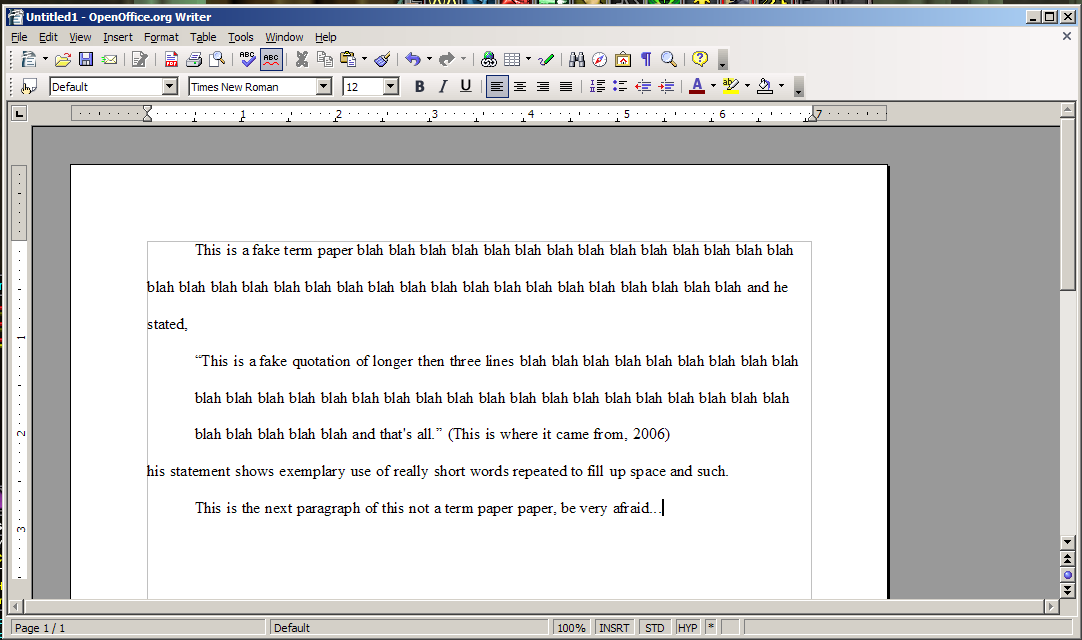
Task: Toggle AutoSpellcheck
Action: pos(271,60)
